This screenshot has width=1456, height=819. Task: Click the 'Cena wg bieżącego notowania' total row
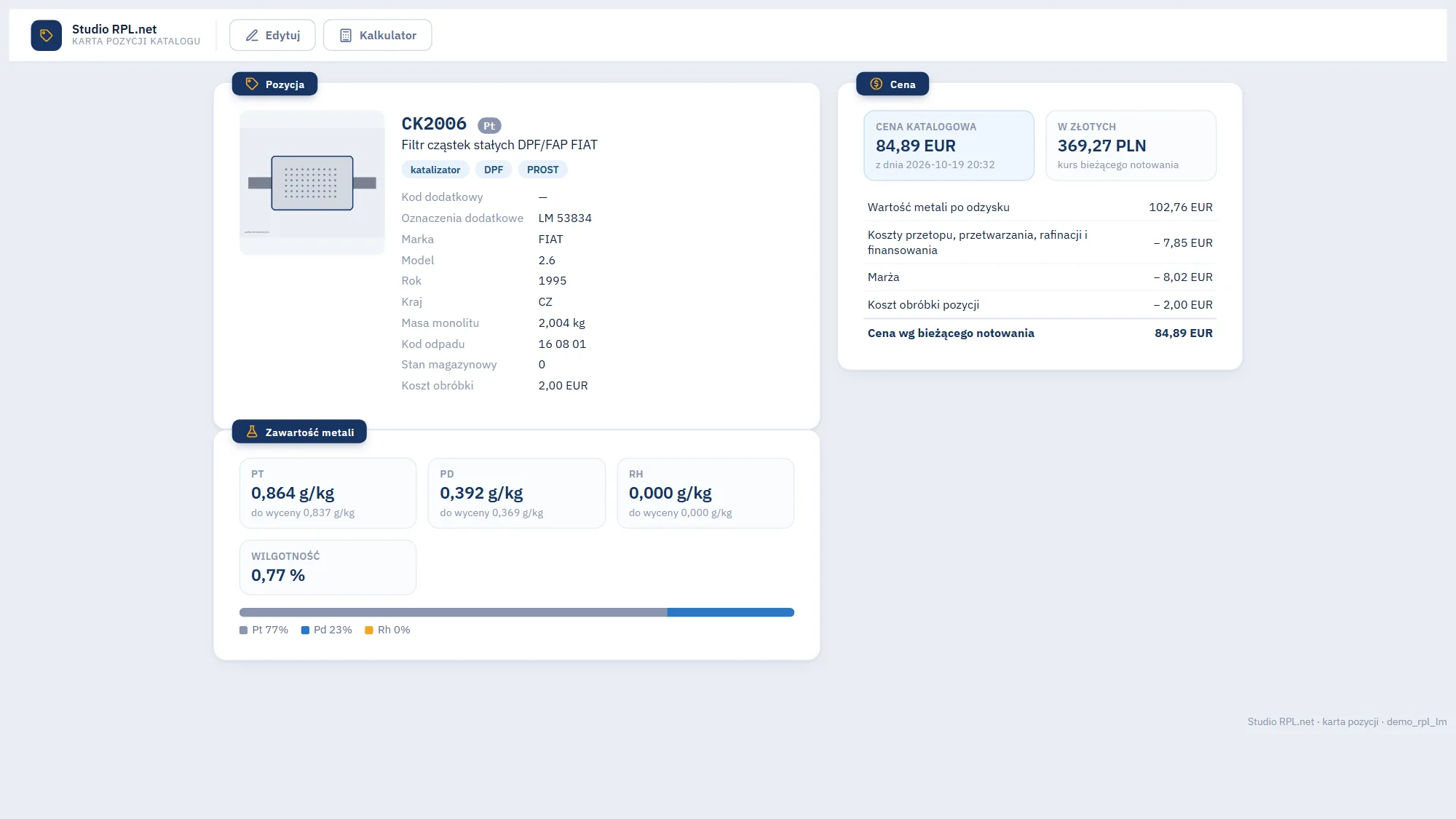pos(1040,333)
